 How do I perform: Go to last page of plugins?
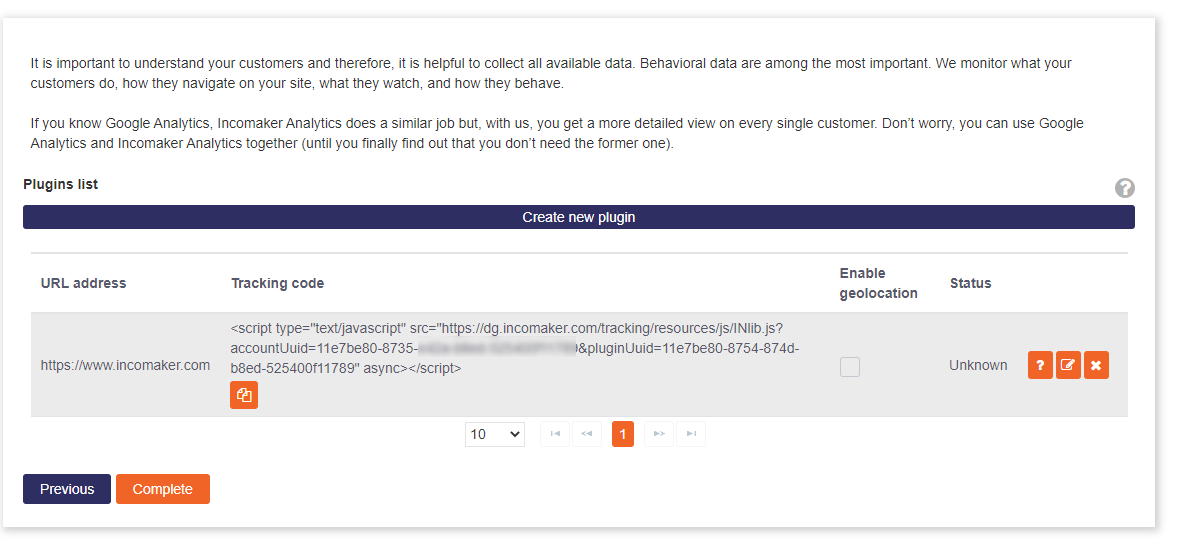(691, 434)
